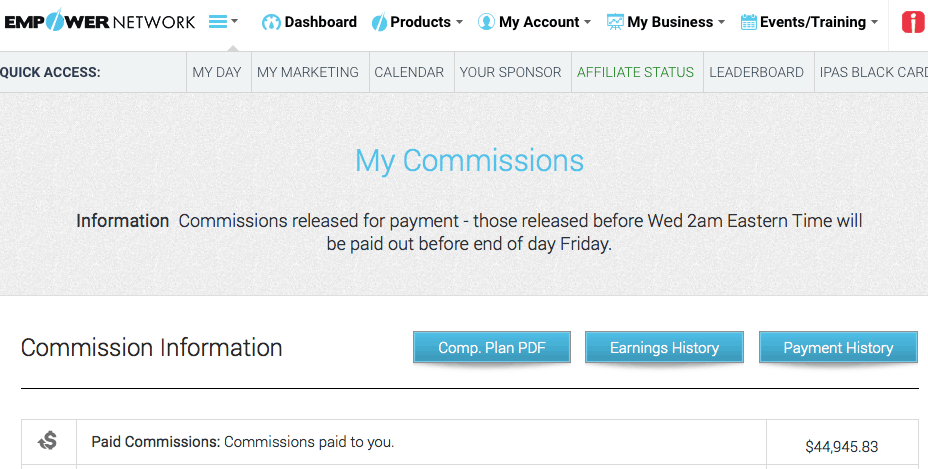Screen dimensions: 928x469
Task: Go to the MY MARKETING tab
Action: pyautogui.click(x=308, y=72)
